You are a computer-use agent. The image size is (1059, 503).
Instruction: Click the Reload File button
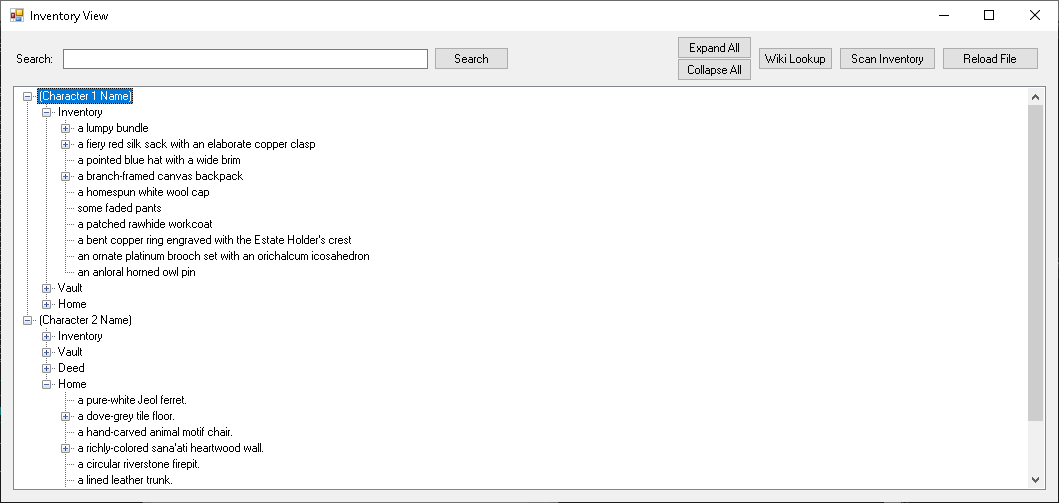tap(989, 59)
